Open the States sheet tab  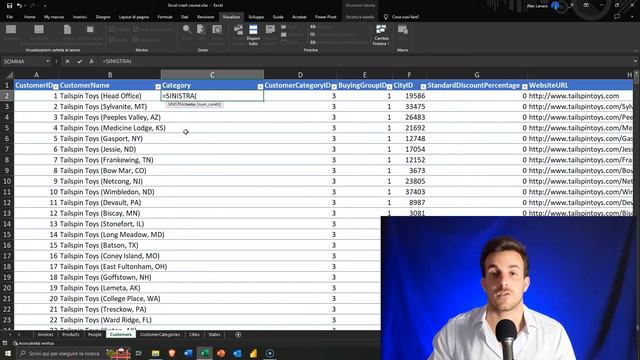[x=214, y=335]
